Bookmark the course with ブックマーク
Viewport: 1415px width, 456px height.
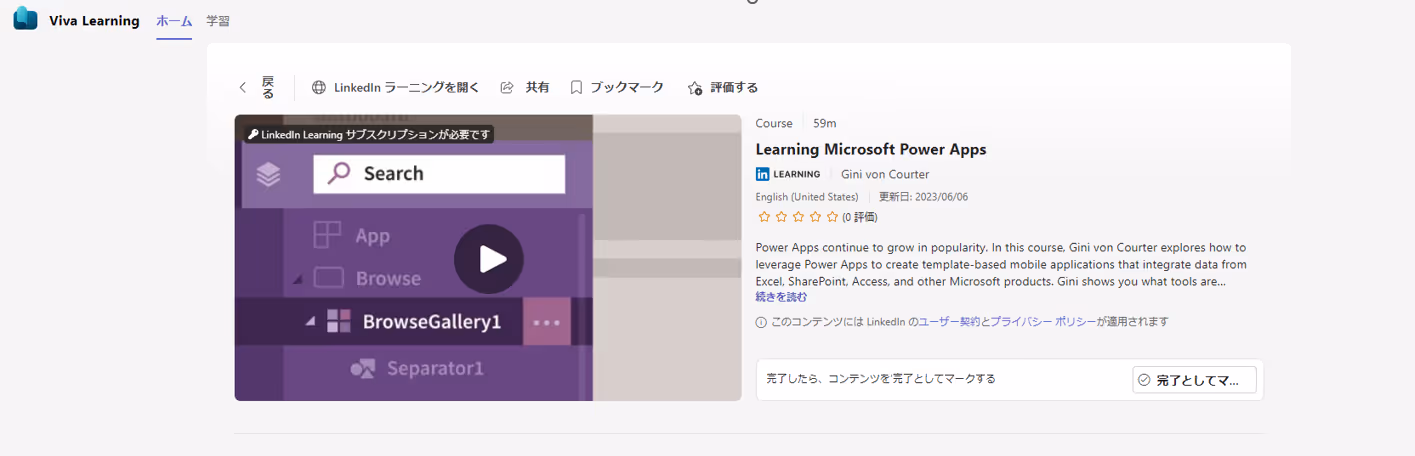tap(627, 88)
